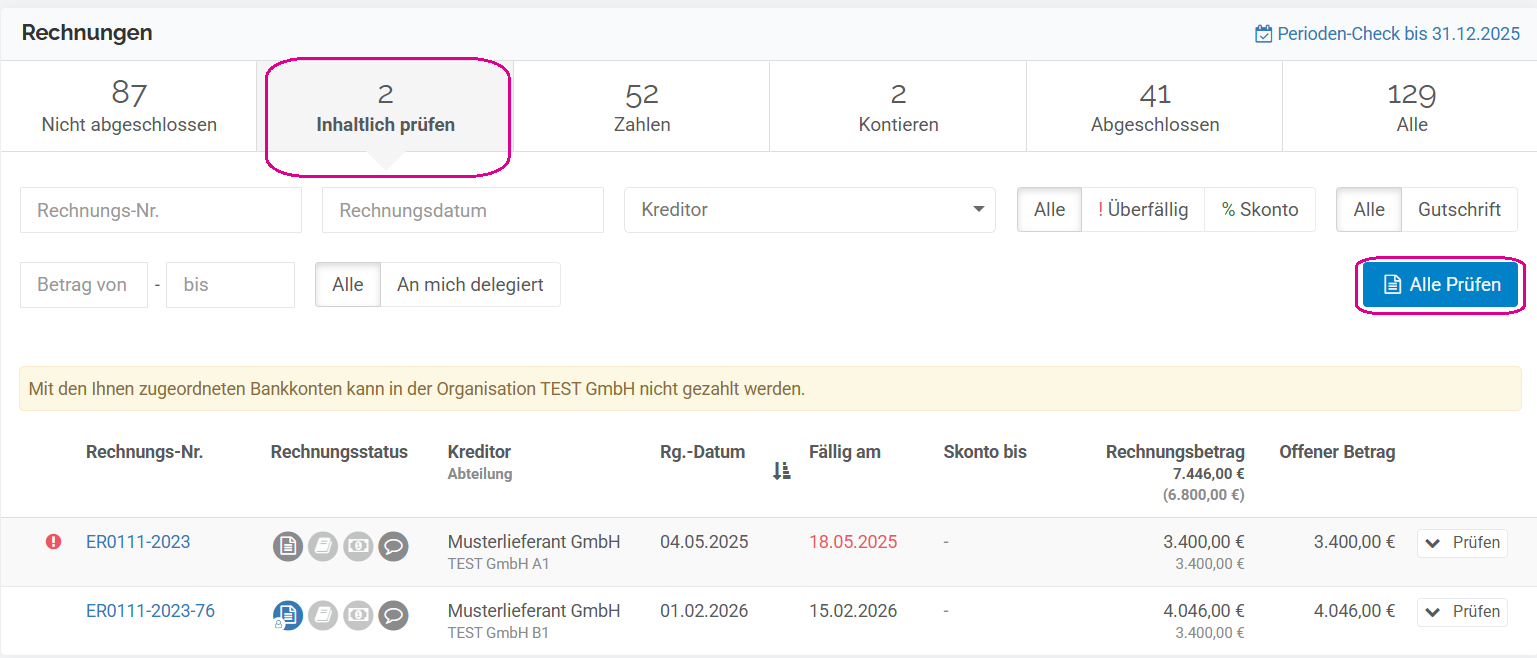
Task: Focus the Rechnungs-Nr. search field
Action: [161, 211]
